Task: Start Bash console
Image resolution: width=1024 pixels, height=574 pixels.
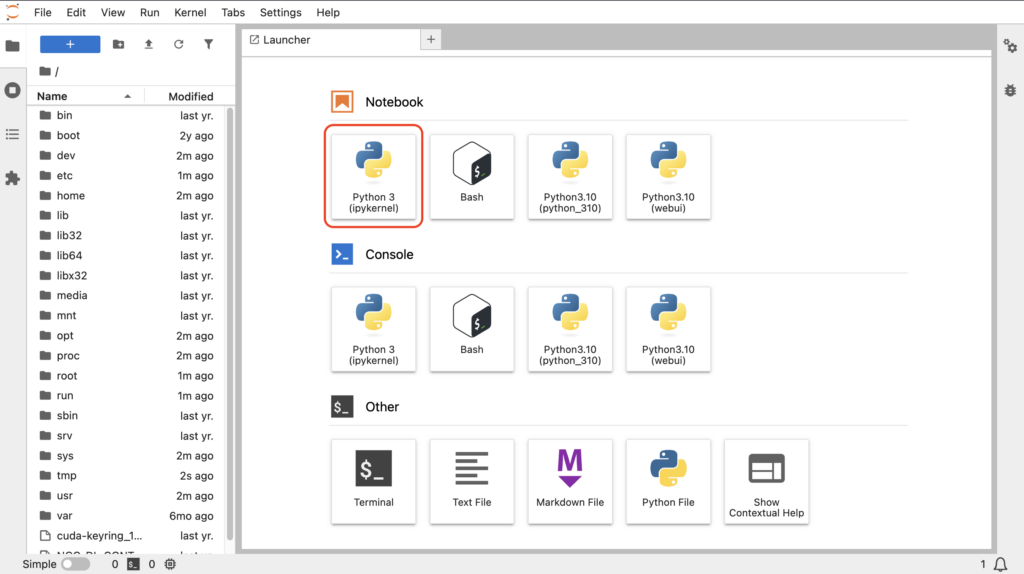Action: [472, 329]
